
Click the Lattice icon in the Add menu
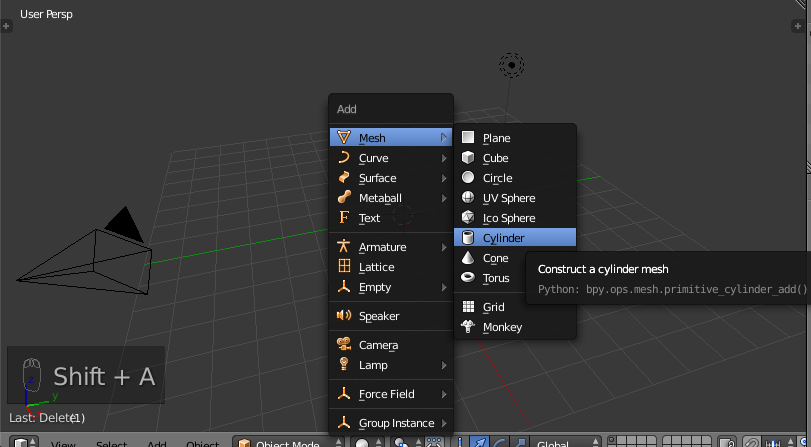pos(344,266)
